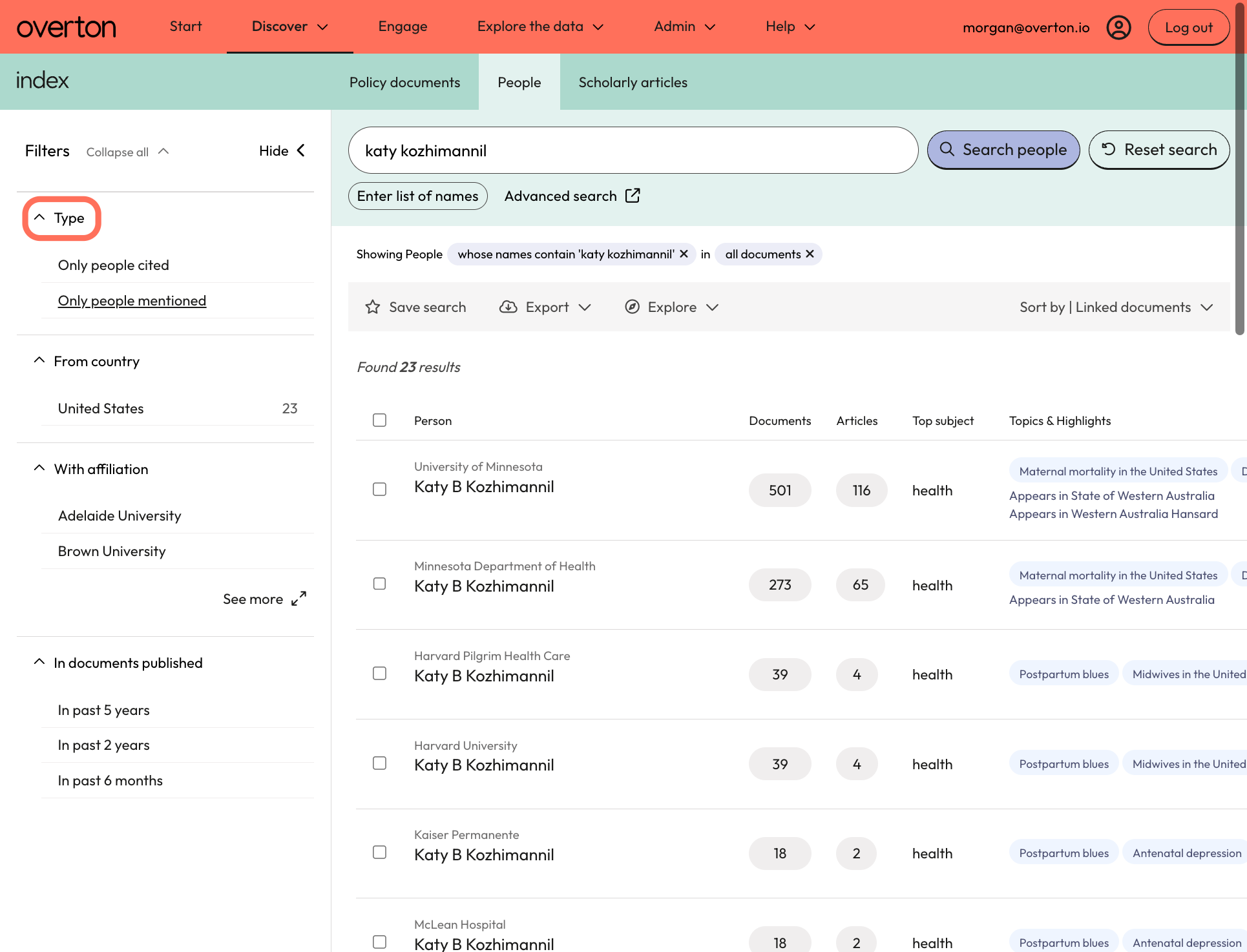The width and height of the screenshot is (1247, 952).
Task: Remove the 'all documents' filter chip
Action: pos(810,254)
